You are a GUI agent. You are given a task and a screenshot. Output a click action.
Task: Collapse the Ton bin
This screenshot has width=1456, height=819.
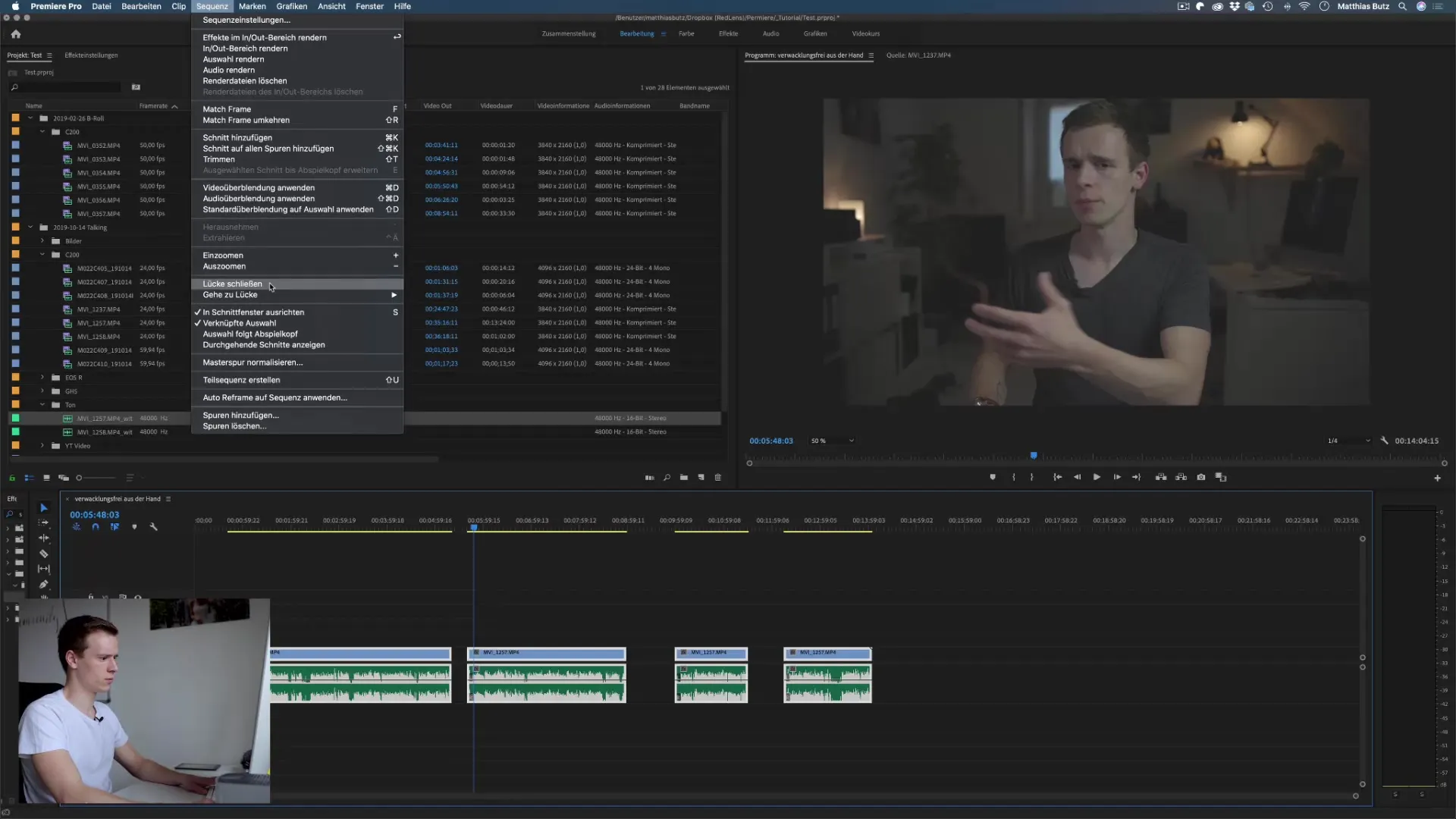pyautogui.click(x=42, y=405)
